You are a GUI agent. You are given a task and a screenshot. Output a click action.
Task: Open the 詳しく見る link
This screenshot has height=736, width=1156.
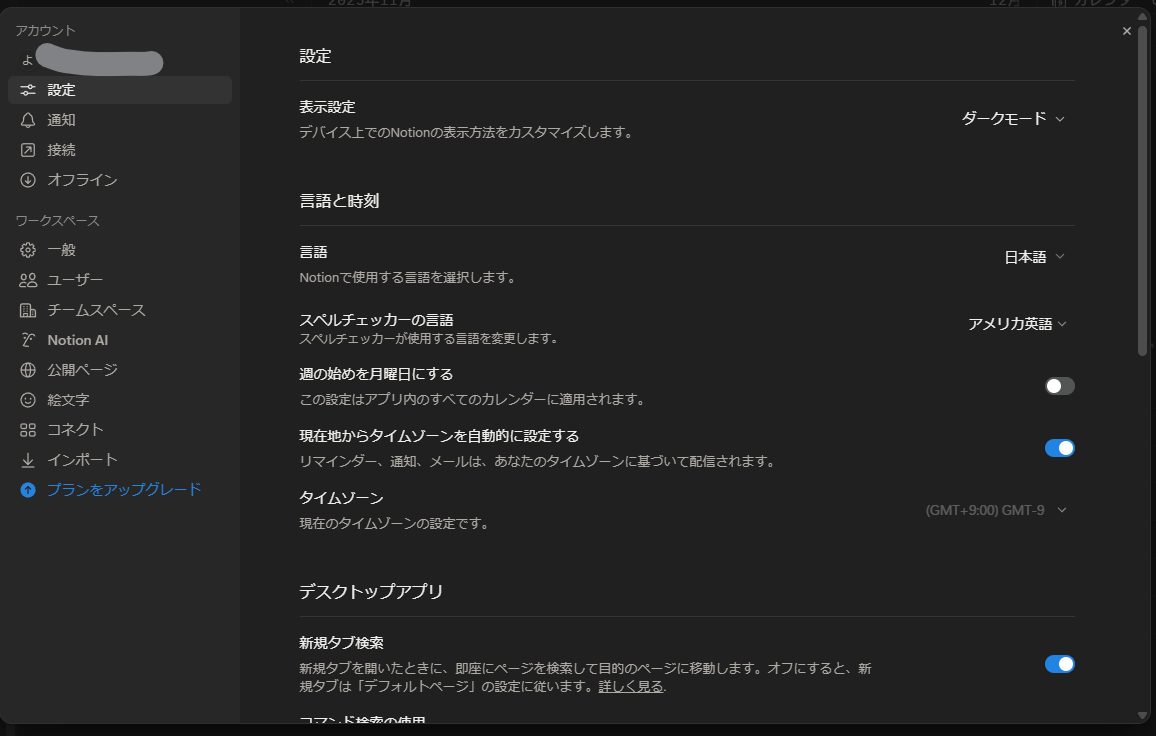coord(630,687)
